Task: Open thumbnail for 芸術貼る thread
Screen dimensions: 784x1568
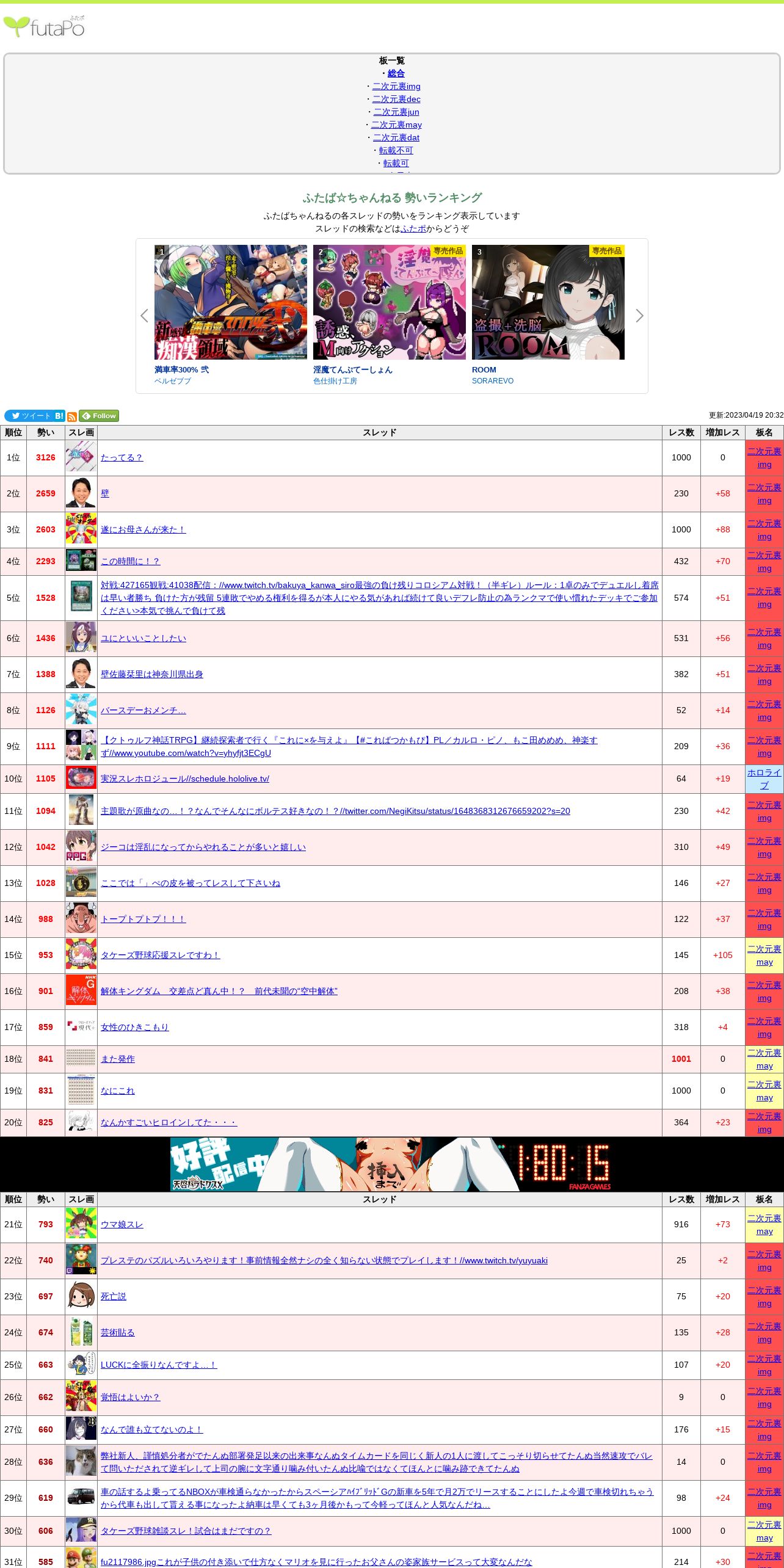Action: (81, 1332)
